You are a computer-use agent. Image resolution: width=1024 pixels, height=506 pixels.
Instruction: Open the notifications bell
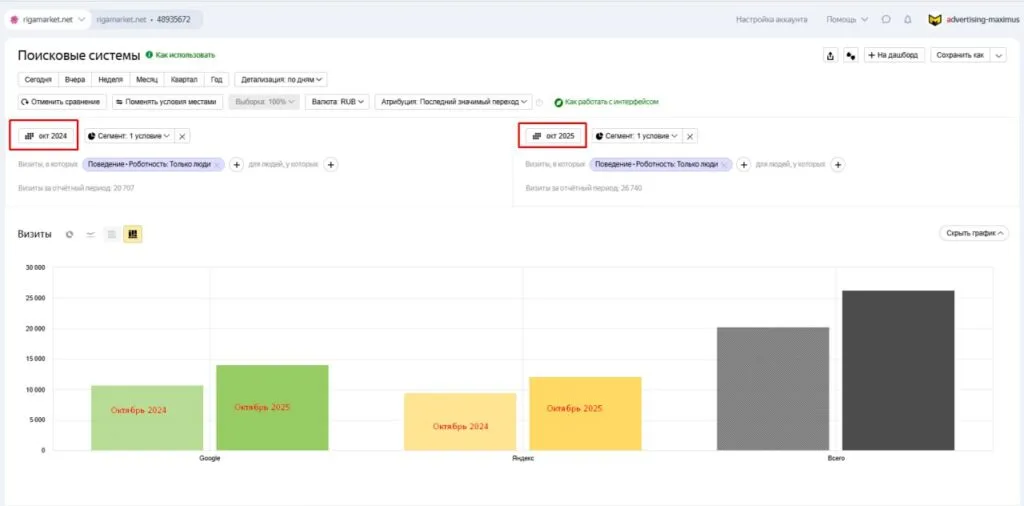908,20
